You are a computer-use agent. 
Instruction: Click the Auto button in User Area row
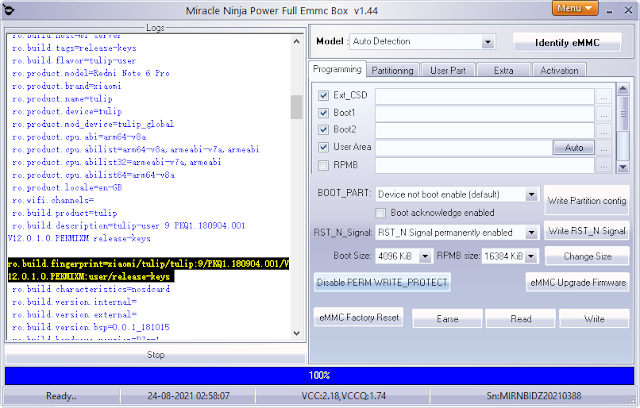[x=573, y=148]
